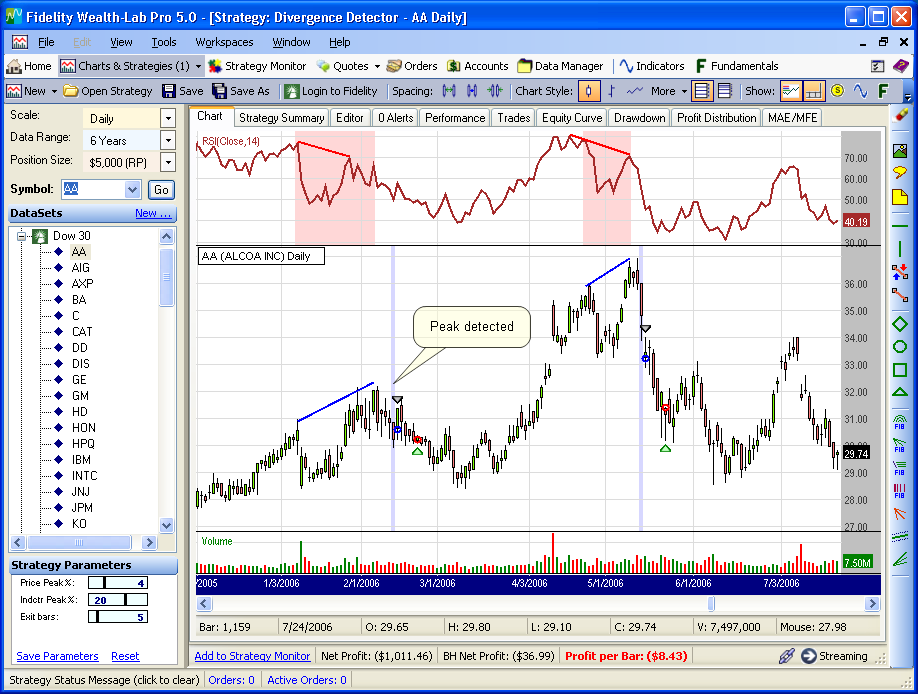Open the Workspaces menu
This screenshot has width=918, height=694.
[224, 42]
